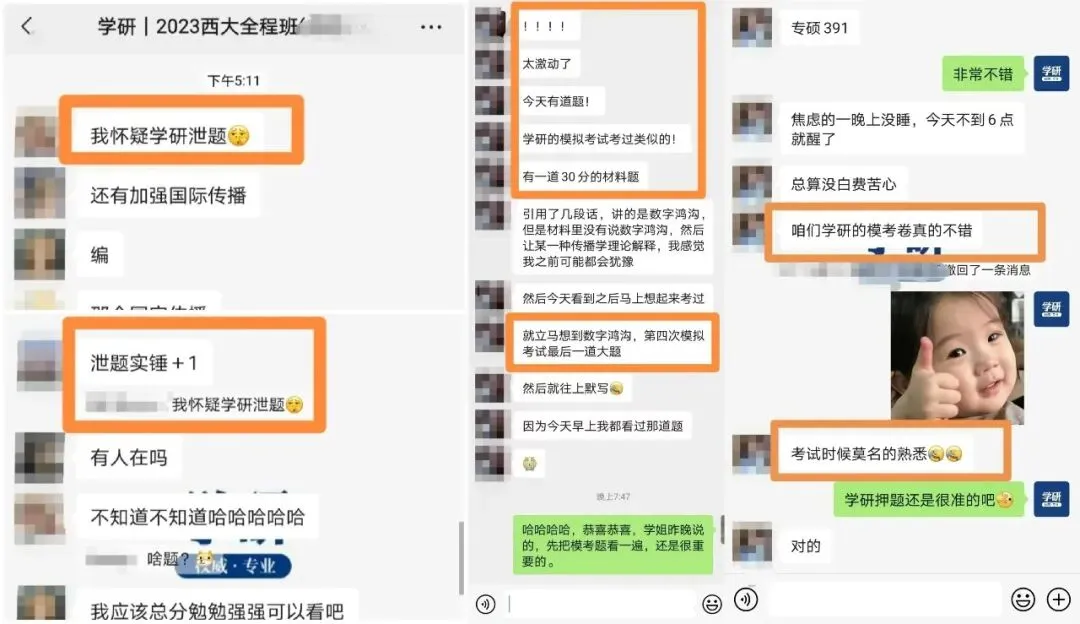Tap the voice input icon in middle chat
Image resolution: width=1080 pixels, height=624 pixels.
[x=486, y=604]
